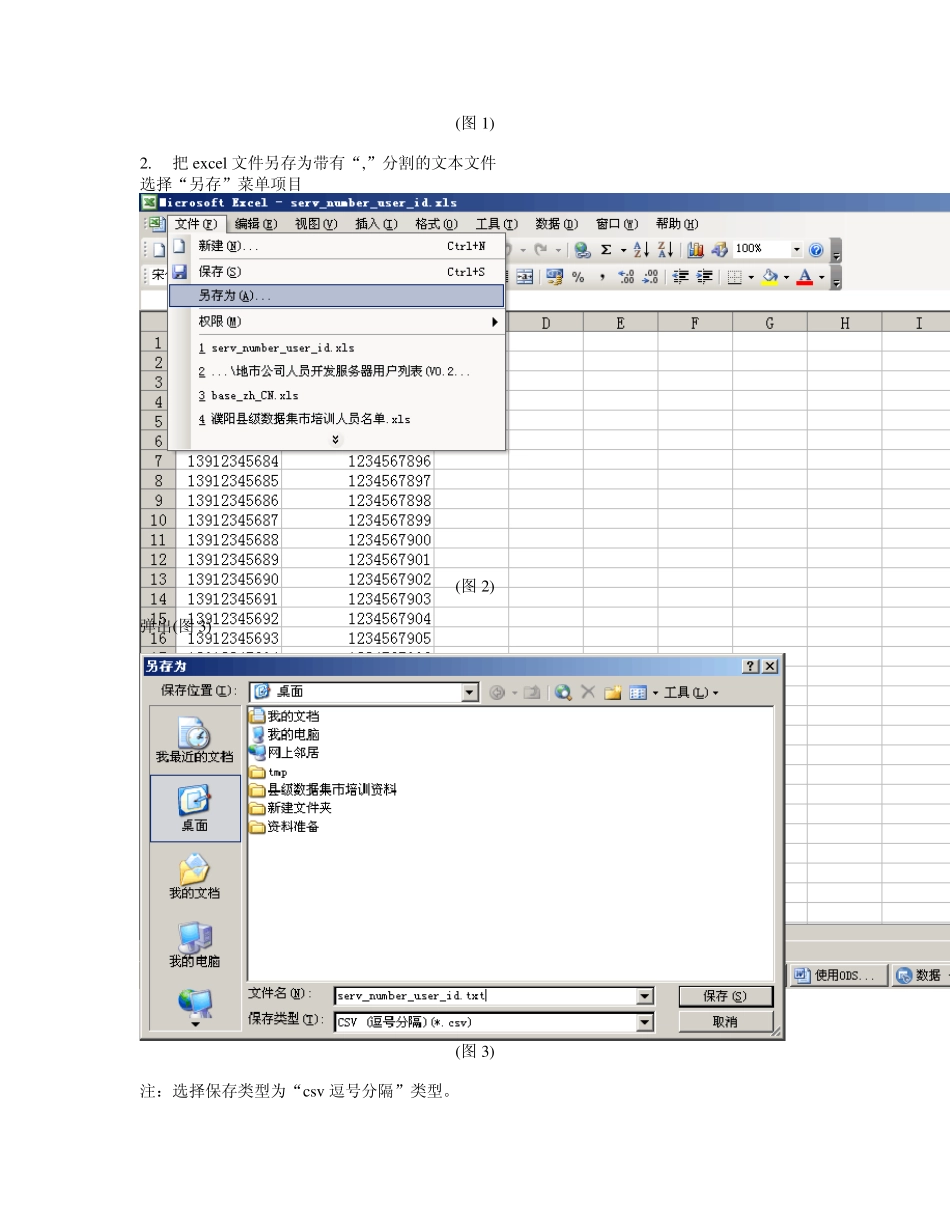Click the Excel Help question mark icon
The image size is (950, 1230).
pos(816,250)
